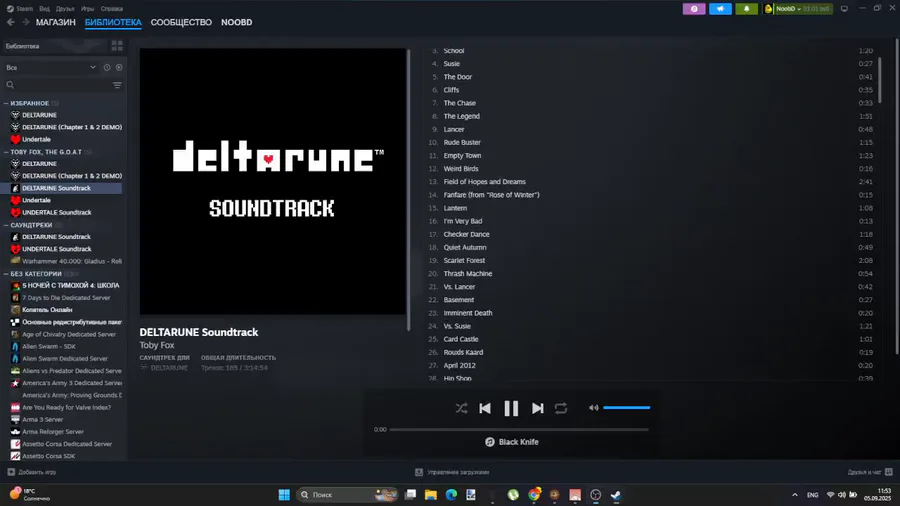Open the Вид menu

[44, 9]
